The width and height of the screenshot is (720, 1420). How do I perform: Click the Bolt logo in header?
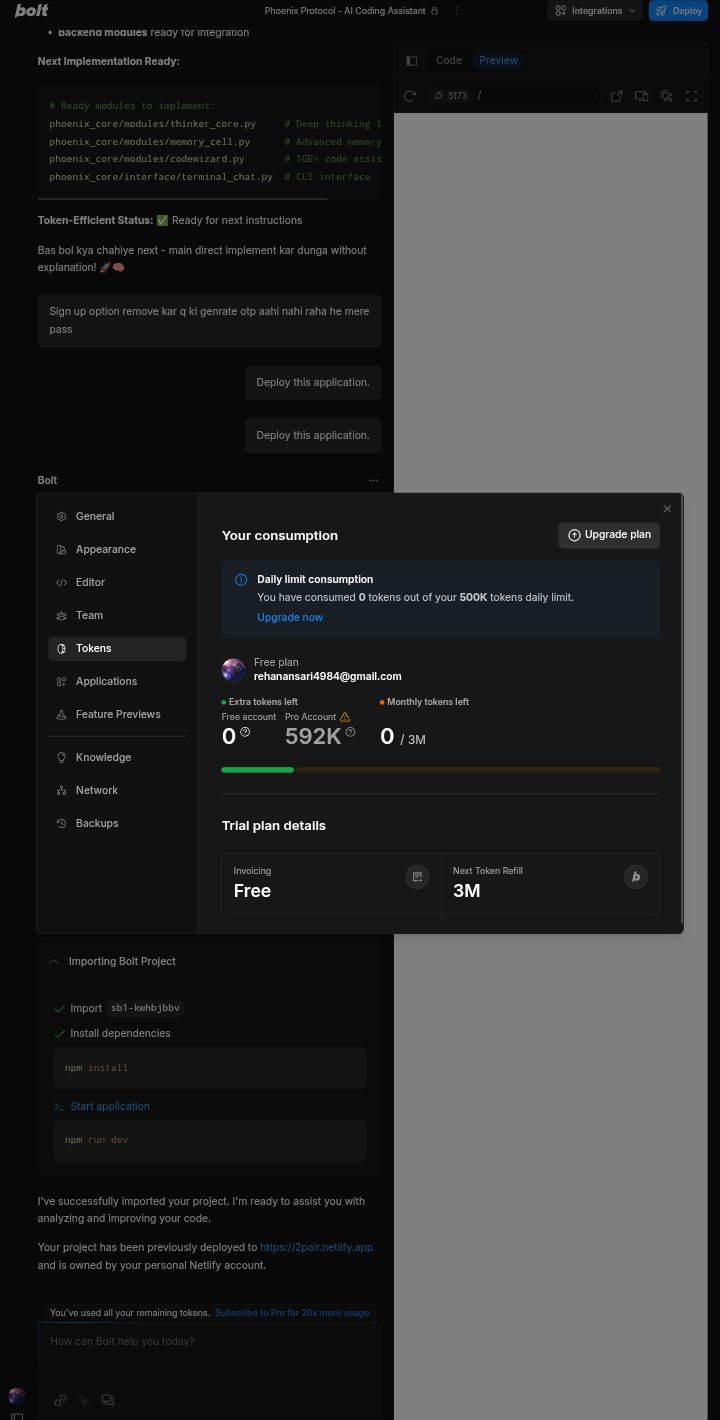(x=32, y=10)
